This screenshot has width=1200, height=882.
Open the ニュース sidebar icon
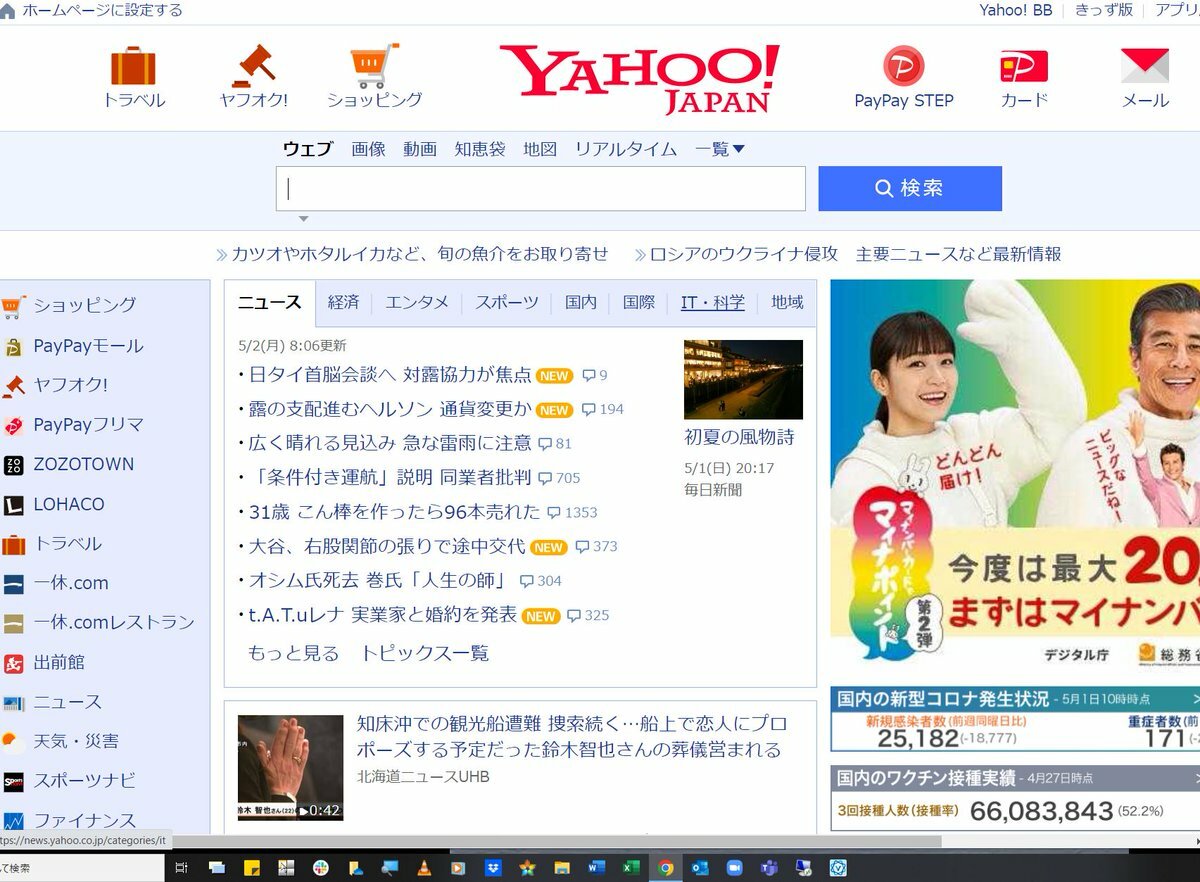tap(13, 703)
